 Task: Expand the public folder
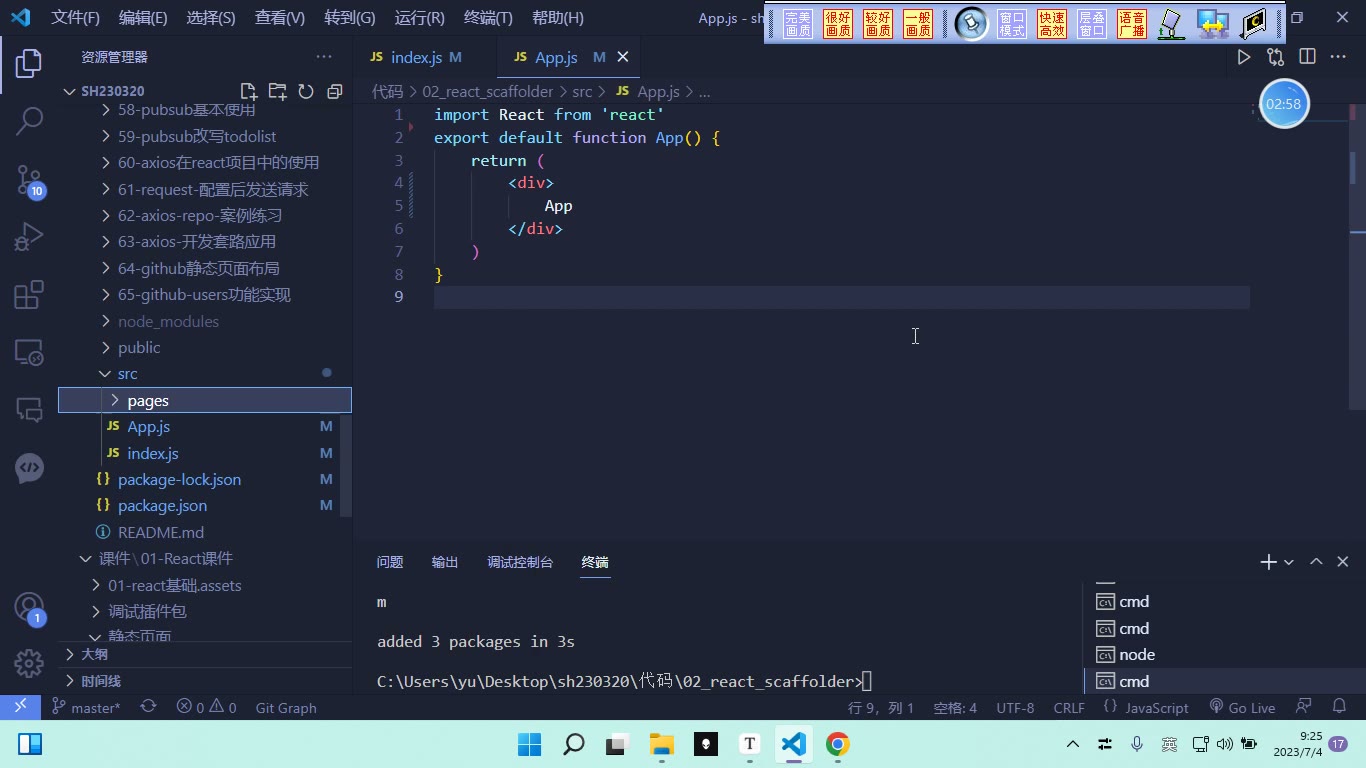[x=205, y=347]
